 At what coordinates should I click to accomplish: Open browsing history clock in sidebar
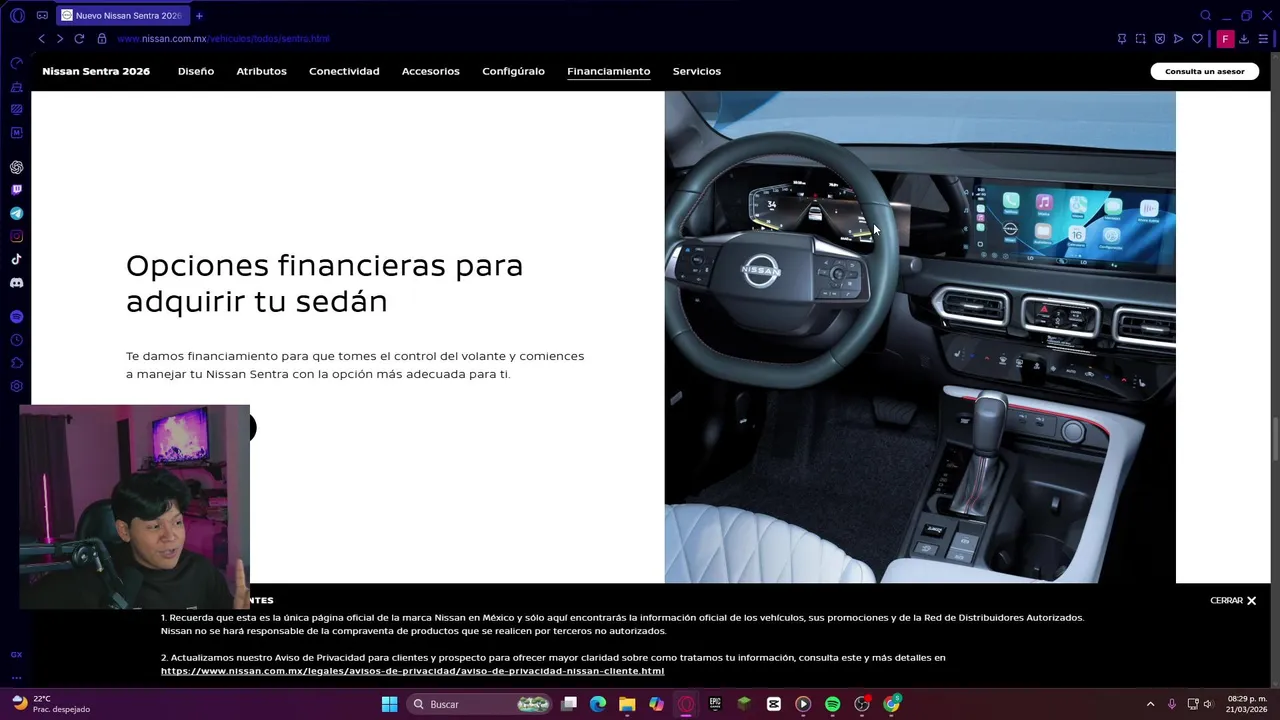coord(17,340)
